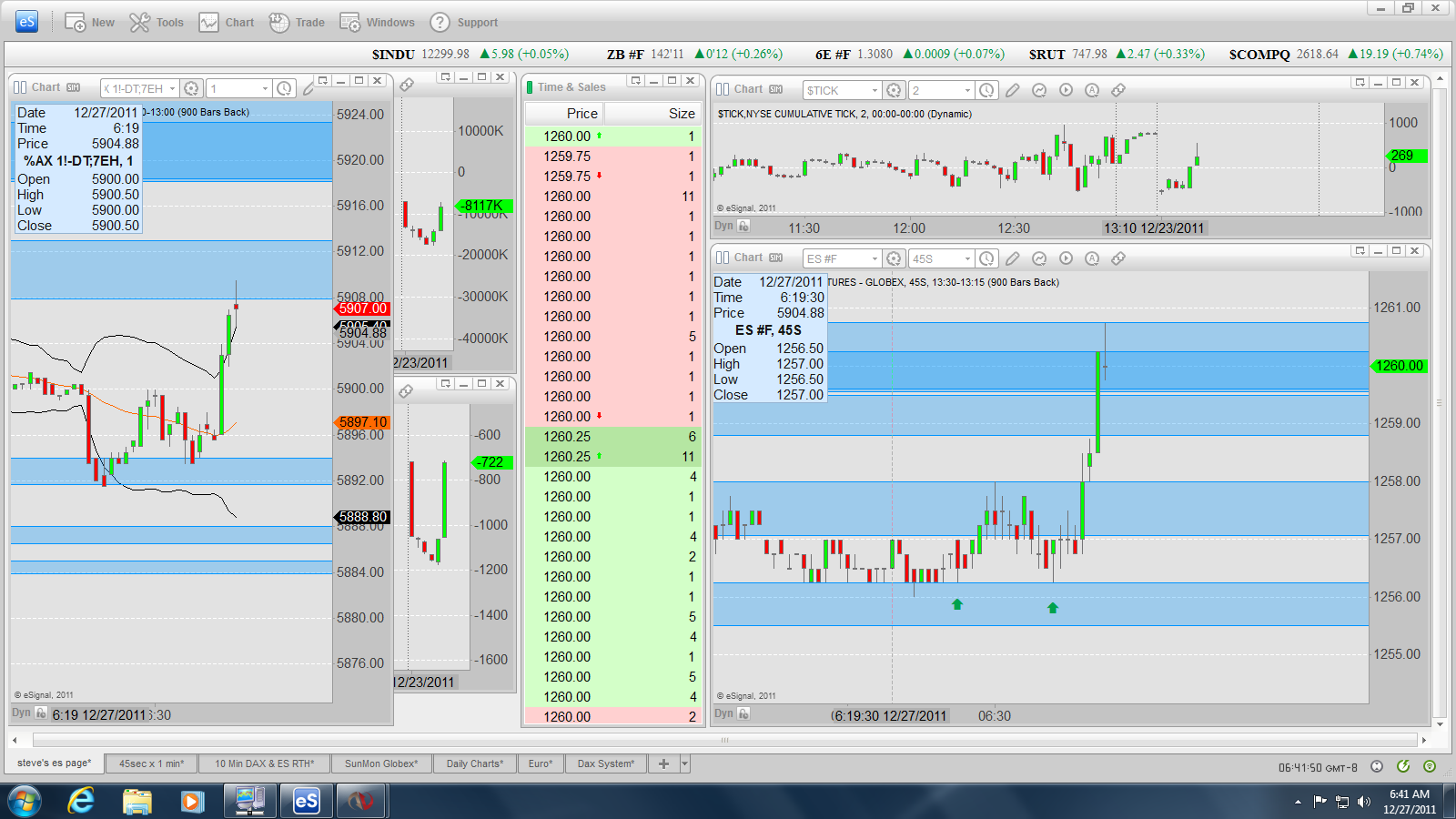The height and width of the screenshot is (819, 1456).
Task: Open $TICK chart window options dropdown
Action: click(1360, 82)
